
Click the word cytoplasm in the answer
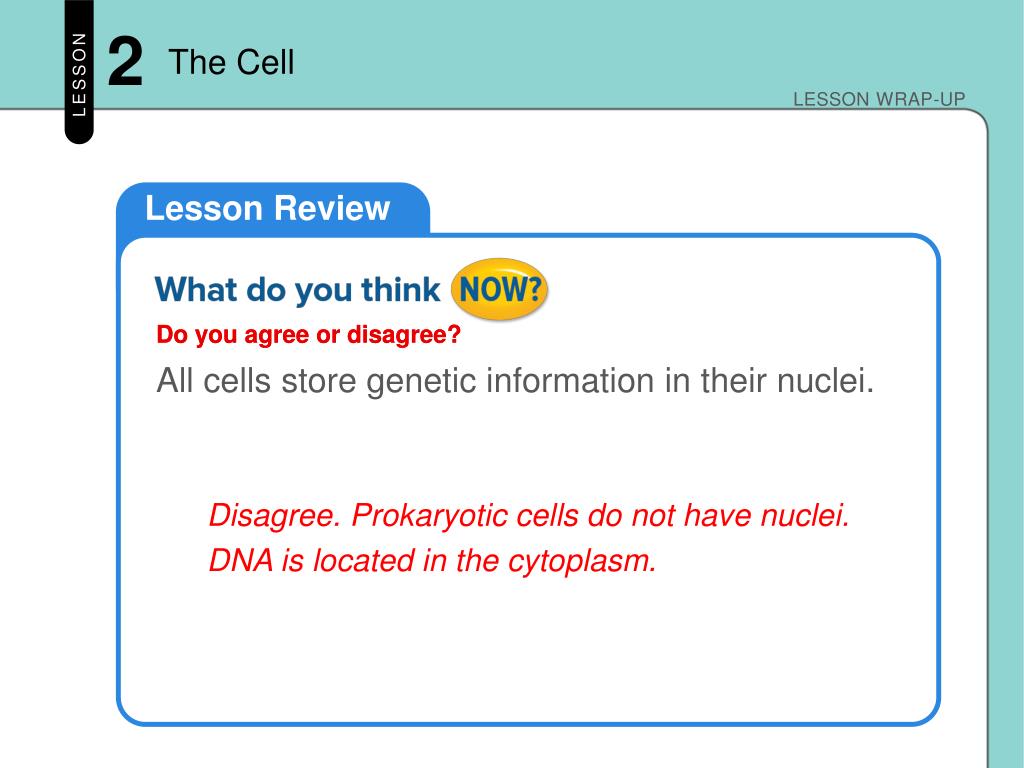(582, 562)
